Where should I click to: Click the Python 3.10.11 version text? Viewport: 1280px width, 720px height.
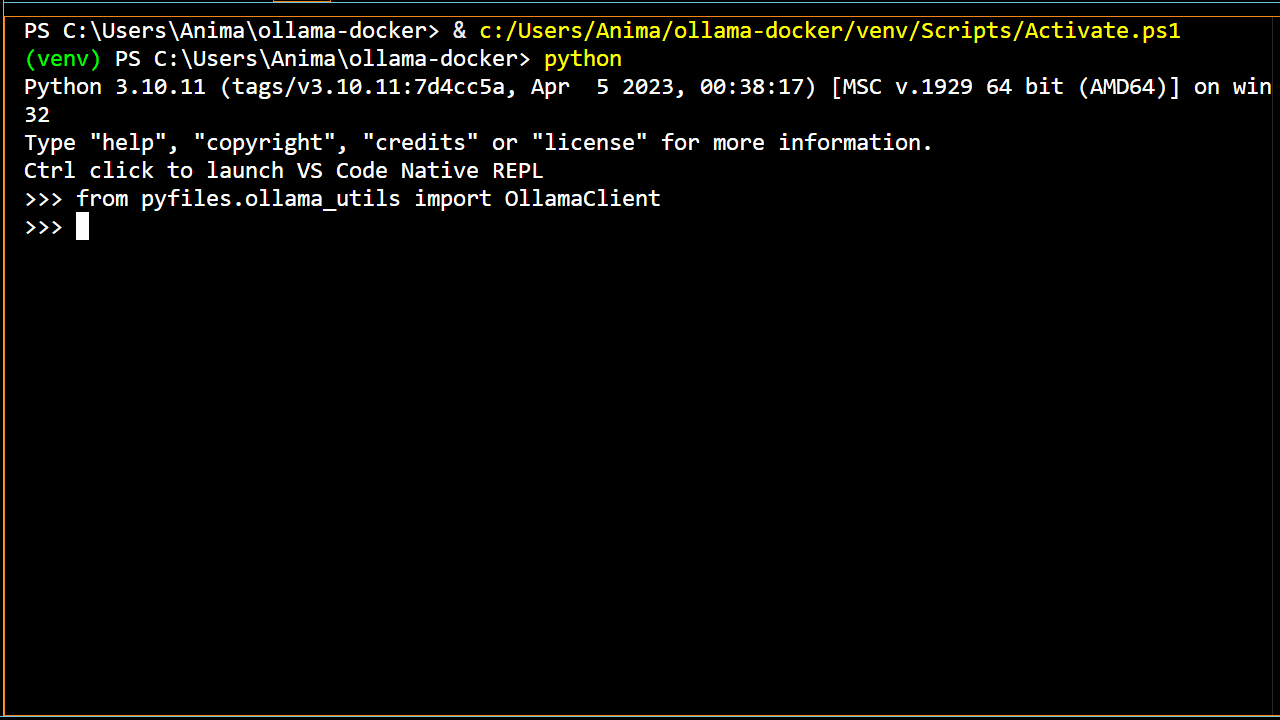(115, 87)
